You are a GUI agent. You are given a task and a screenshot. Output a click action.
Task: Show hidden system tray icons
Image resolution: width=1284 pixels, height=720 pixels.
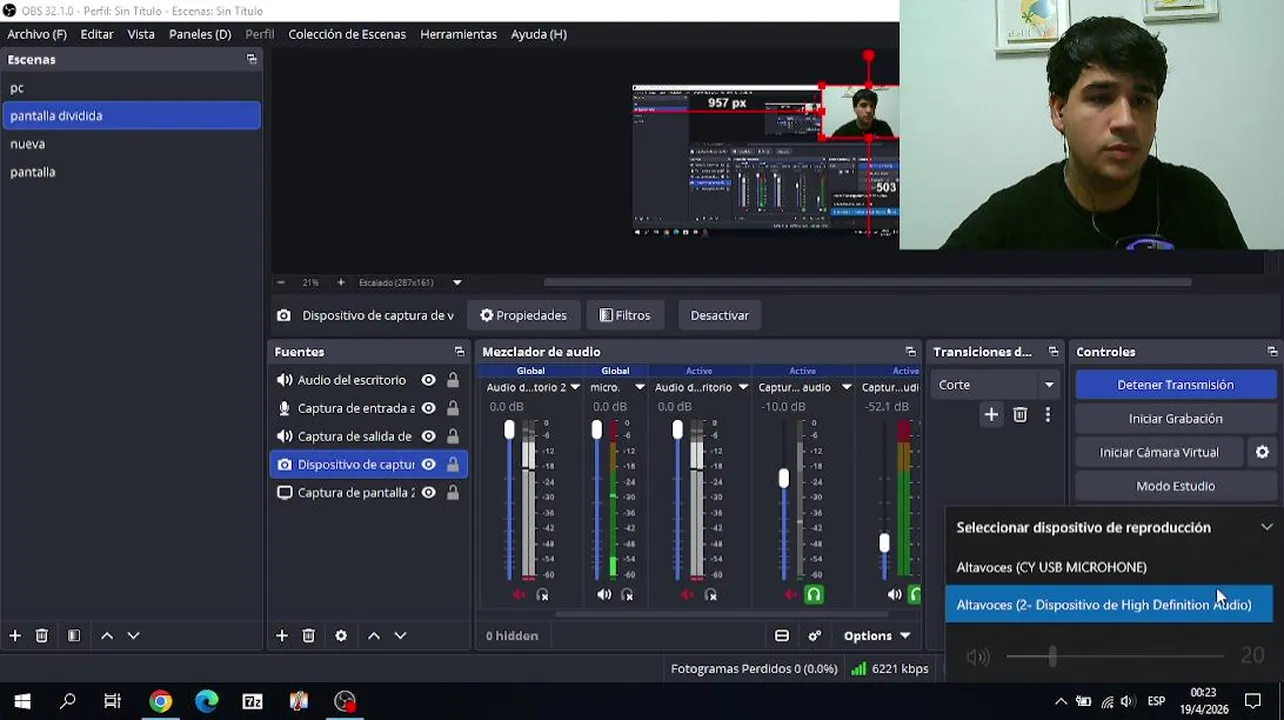coord(1061,701)
